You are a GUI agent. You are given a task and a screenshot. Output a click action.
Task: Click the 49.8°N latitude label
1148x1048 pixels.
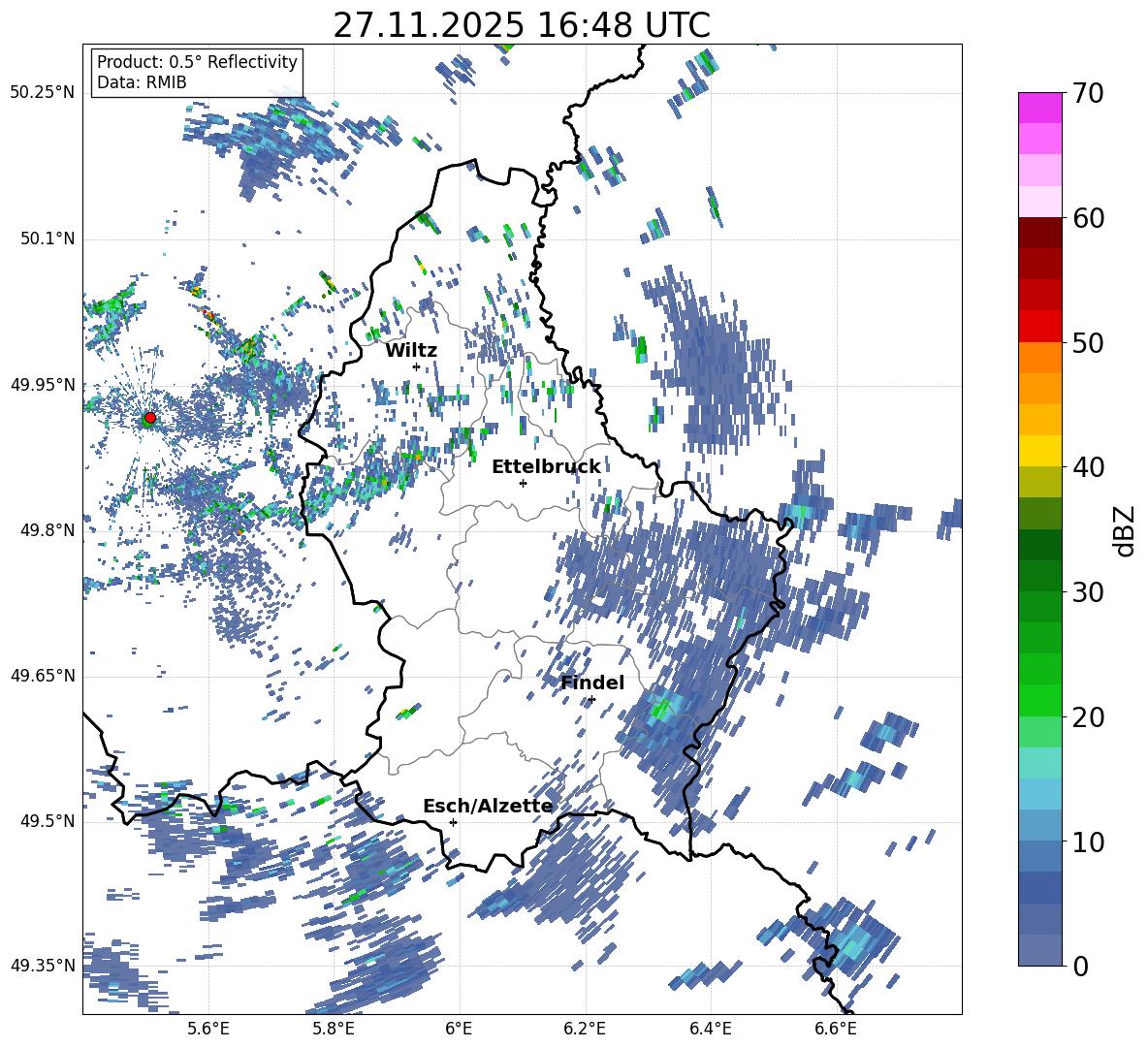pyautogui.click(x=47, y=530)
